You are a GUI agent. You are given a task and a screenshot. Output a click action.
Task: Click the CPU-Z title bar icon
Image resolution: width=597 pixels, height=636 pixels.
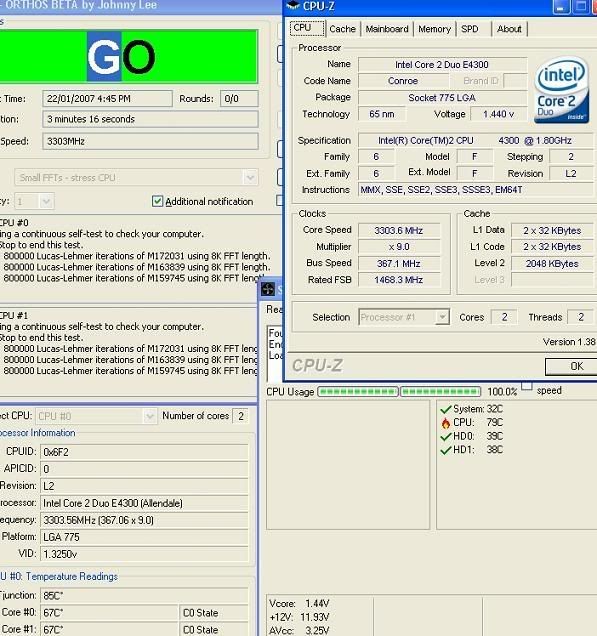coord(293,6)
